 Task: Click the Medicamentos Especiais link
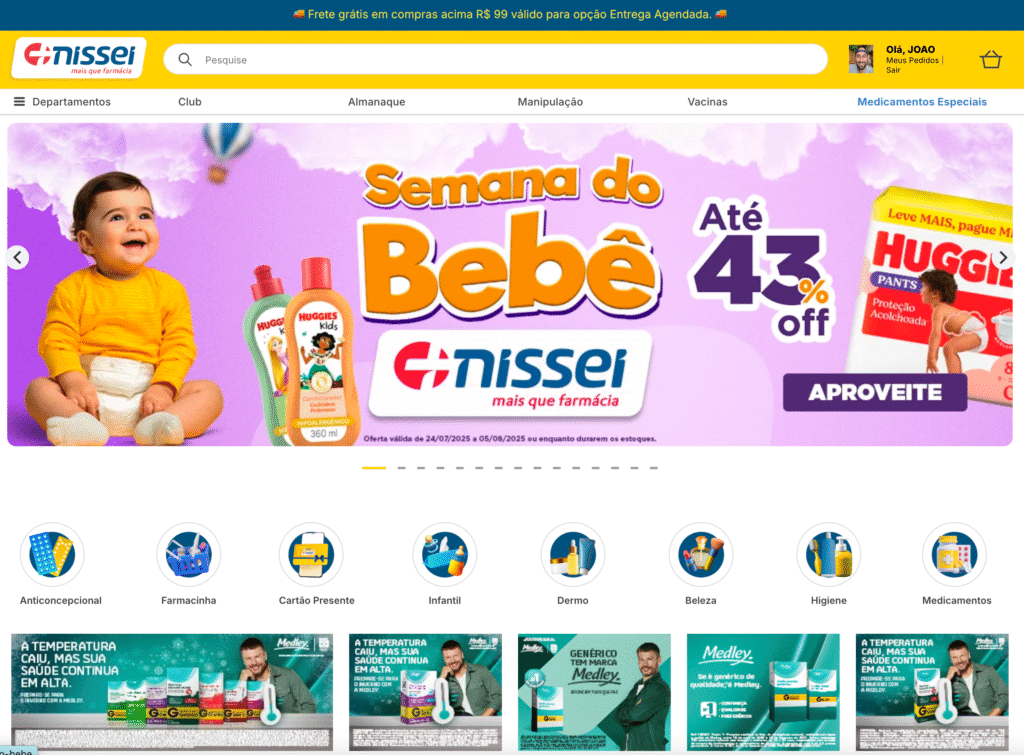921,101
